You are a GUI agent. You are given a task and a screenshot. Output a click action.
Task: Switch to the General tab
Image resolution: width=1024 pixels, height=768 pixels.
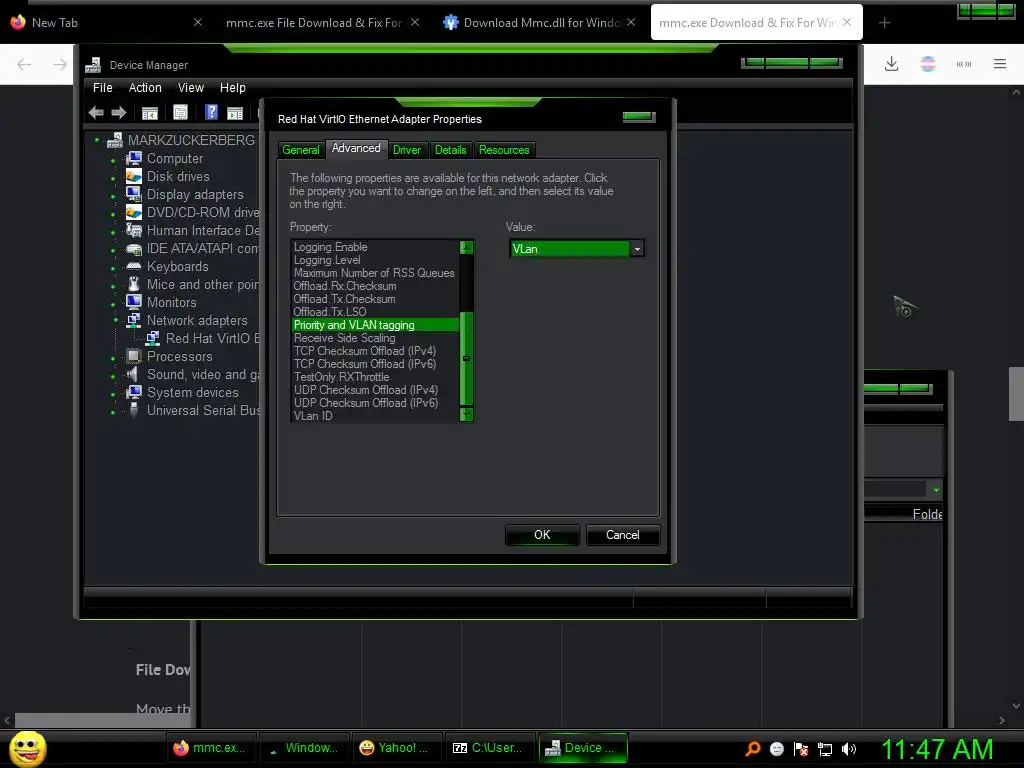pyautogui.click(x=300, y=150)
